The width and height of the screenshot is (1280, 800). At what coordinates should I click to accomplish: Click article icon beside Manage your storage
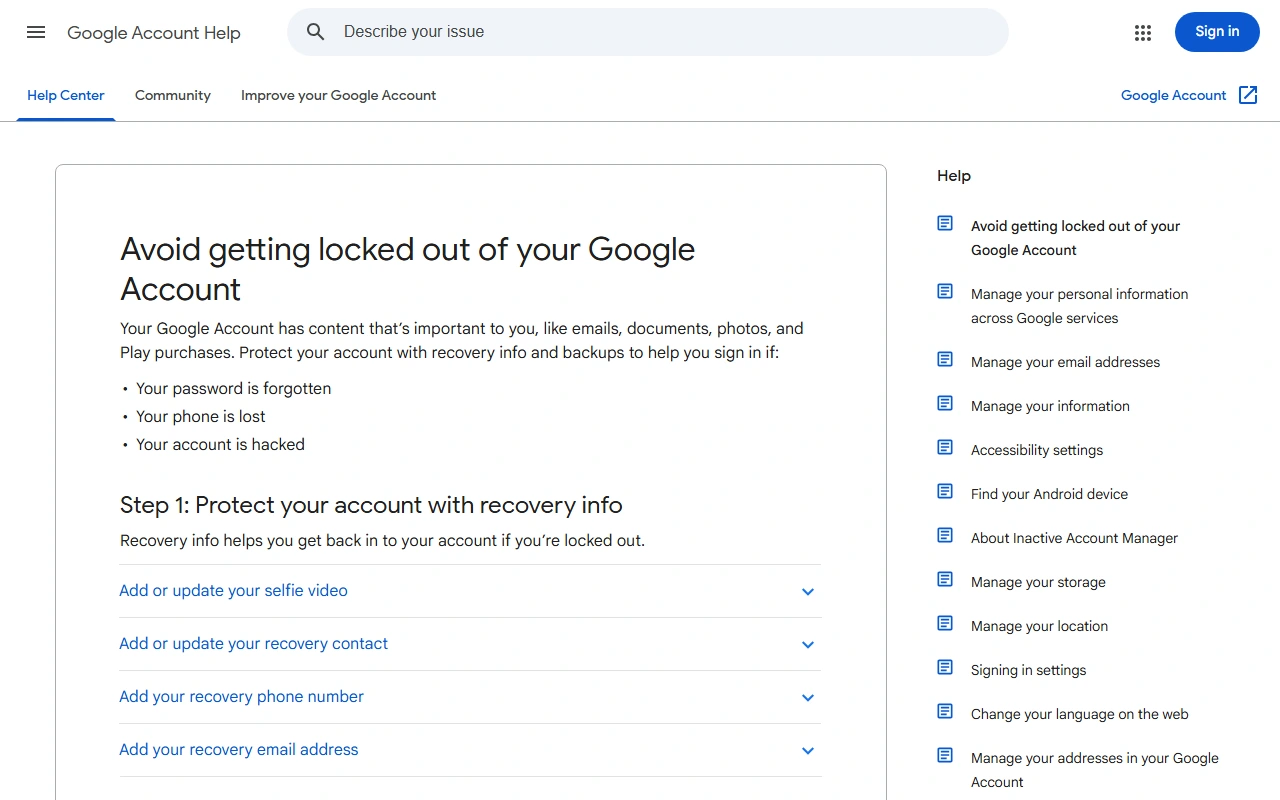(x=945, y=579)
